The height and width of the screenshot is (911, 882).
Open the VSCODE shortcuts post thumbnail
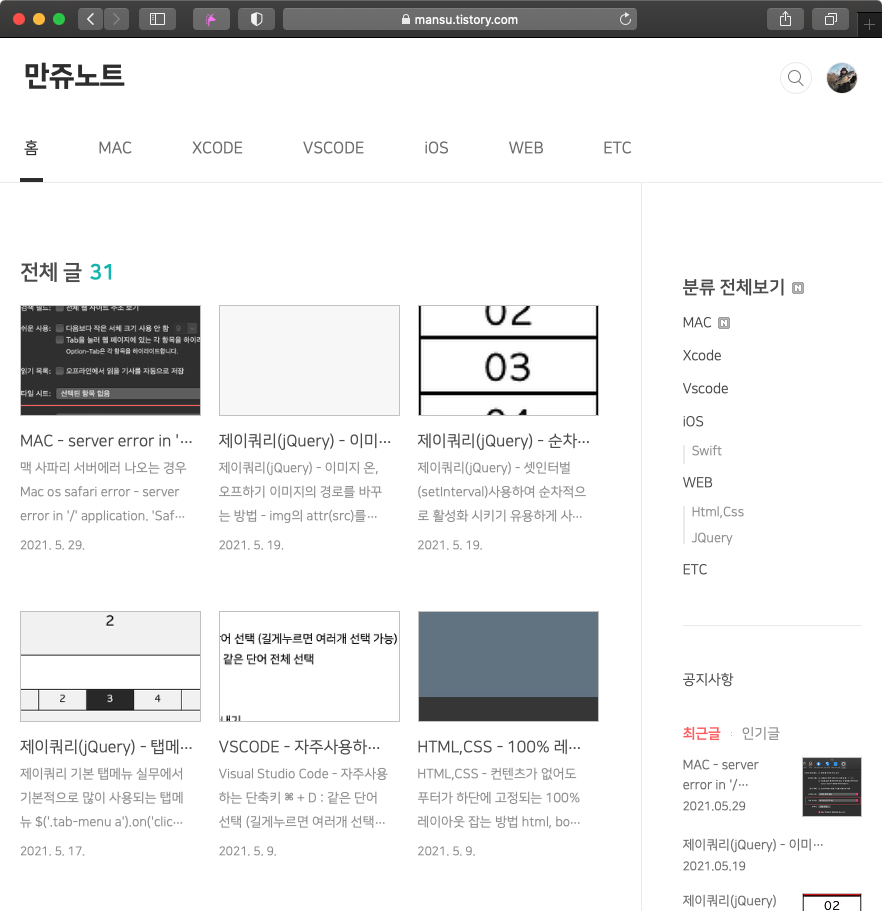[x=309, y=666]
